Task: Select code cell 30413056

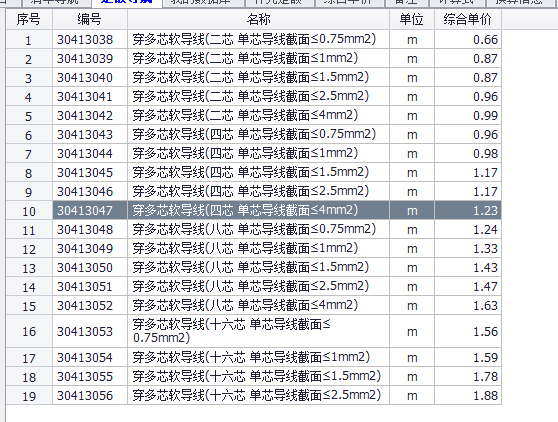Action: 90,396
